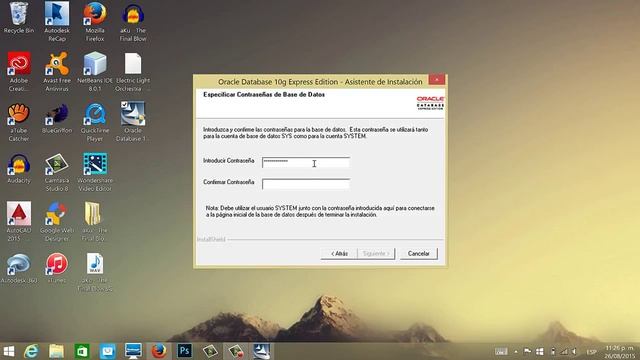Screen dimensions: 640x360
Task: Click the Siguiente button
Action: (376, 253)
